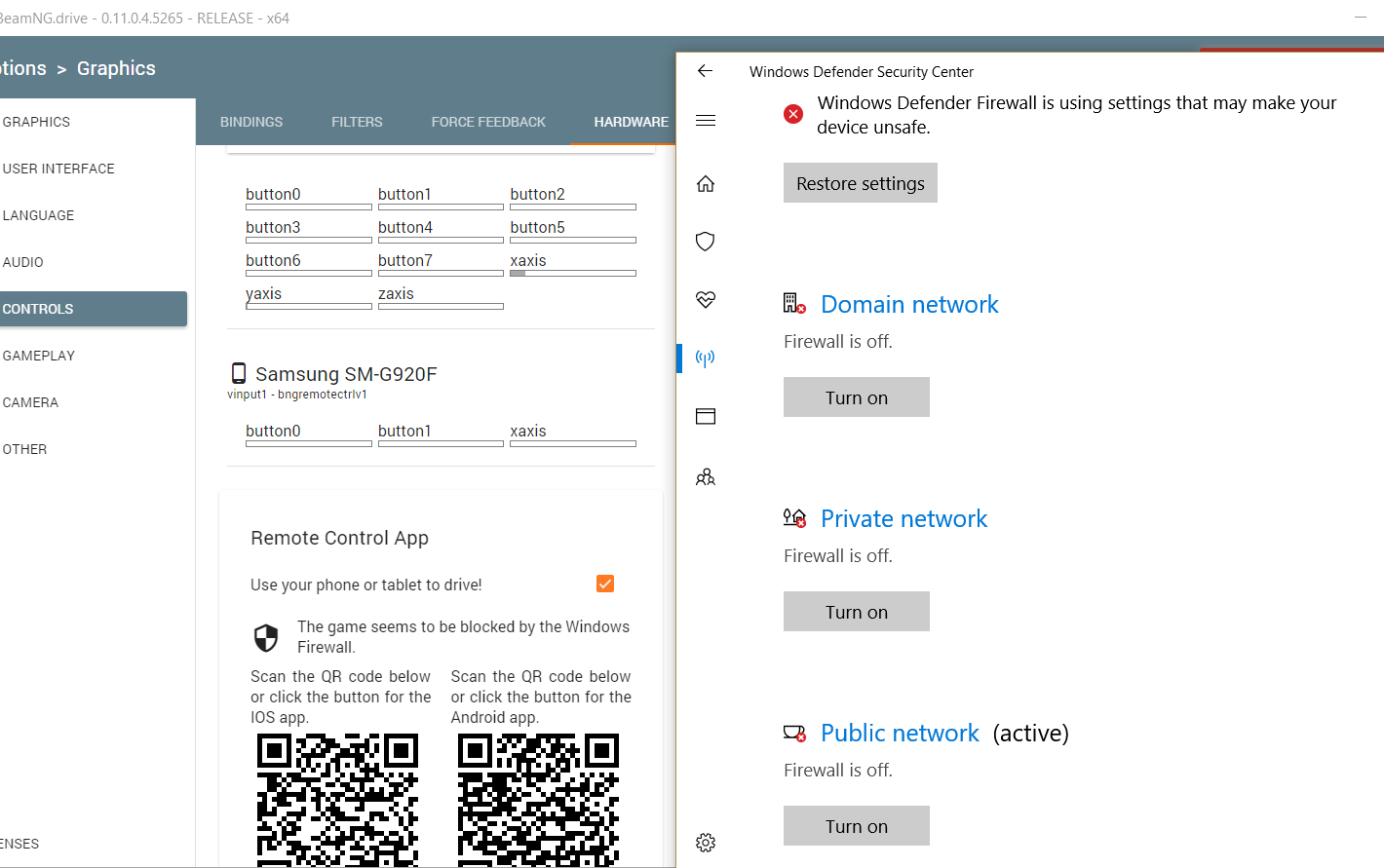
Task: Turn on Public network firewall
Action: pyautogui.click(x=857, y=826)
